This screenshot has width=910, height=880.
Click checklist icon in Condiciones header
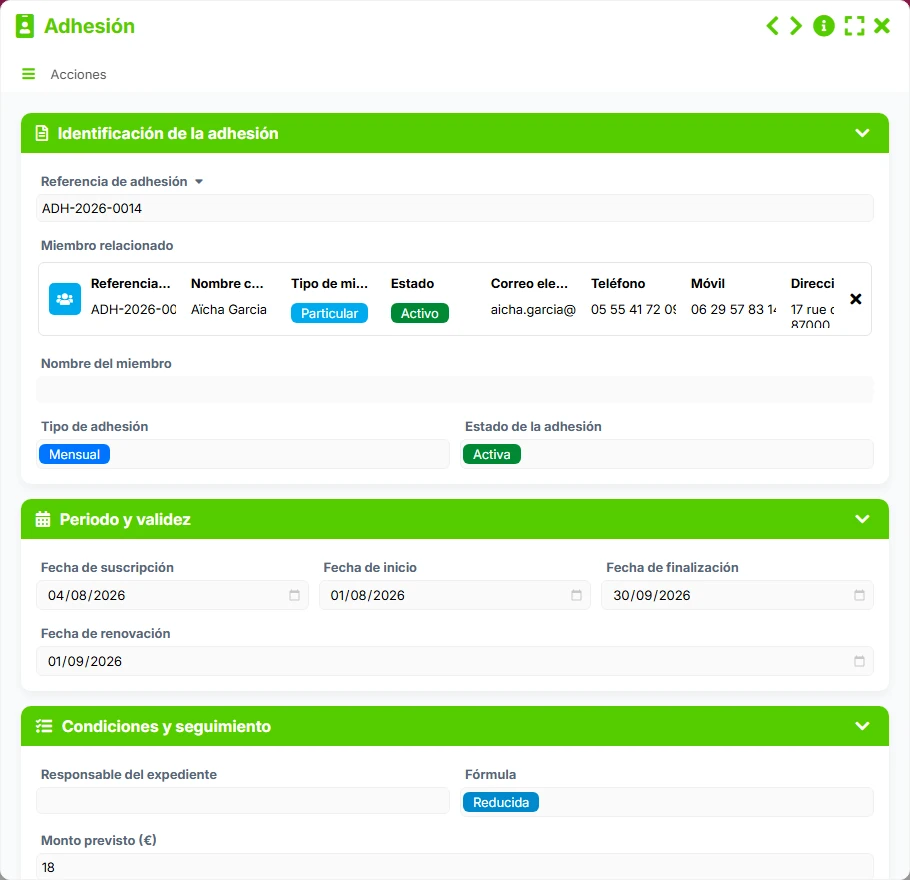(44, 726)
